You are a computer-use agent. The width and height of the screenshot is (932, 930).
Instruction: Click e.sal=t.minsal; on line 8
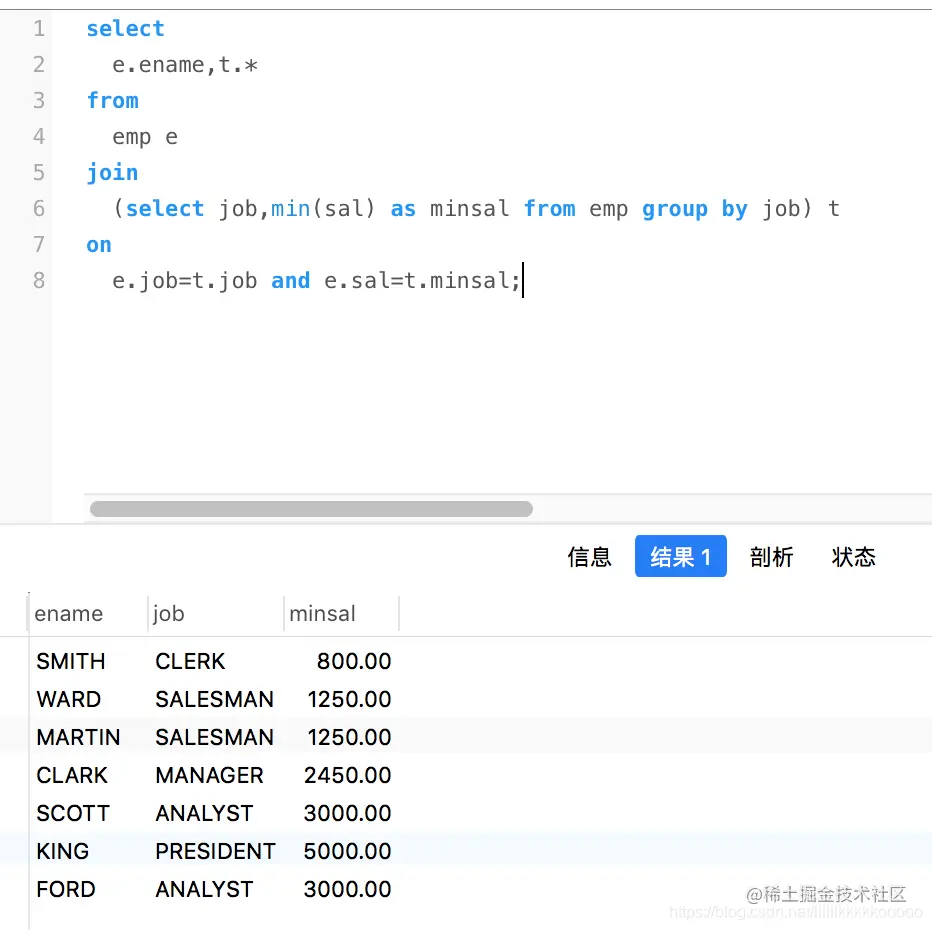click(422, 280)
